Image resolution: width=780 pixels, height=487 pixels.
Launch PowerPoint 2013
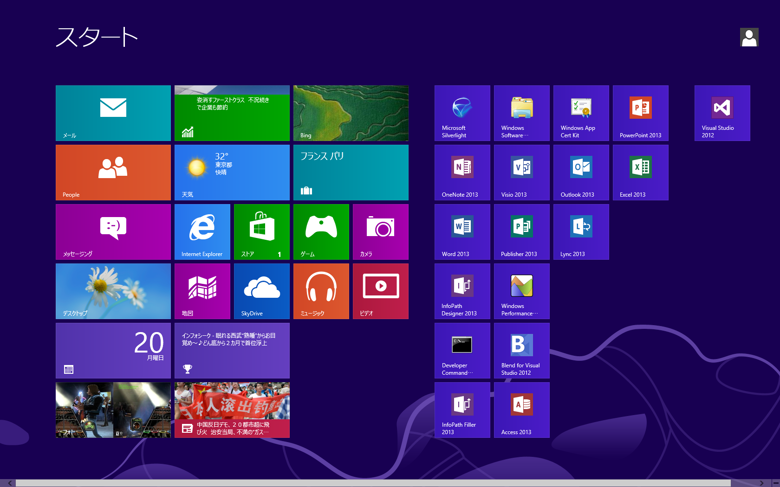pos(641,113)
